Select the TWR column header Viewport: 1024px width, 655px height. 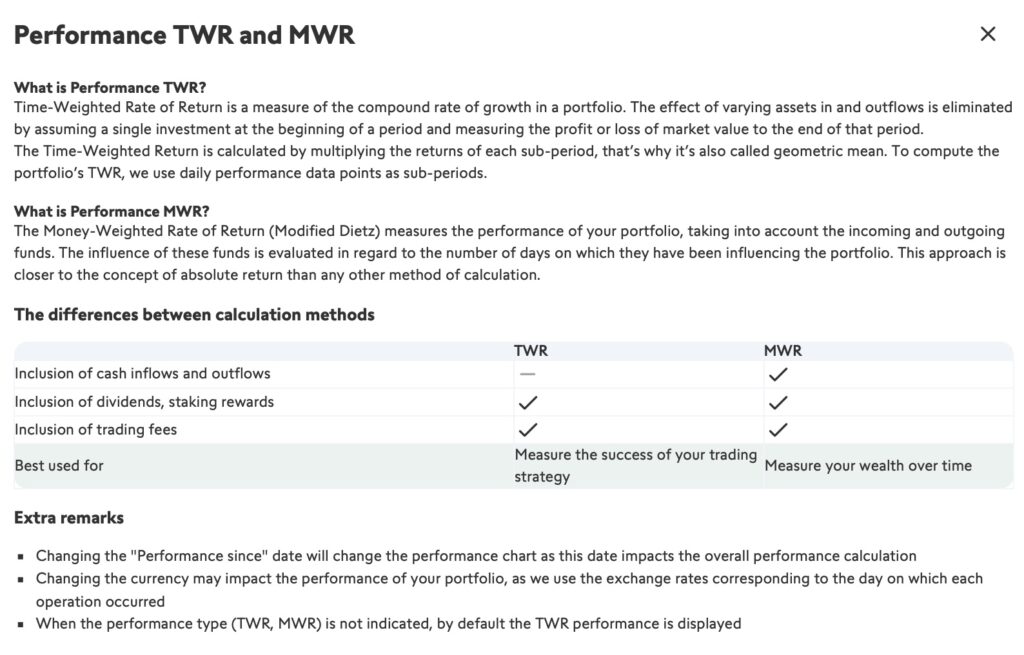click(531, 351)
